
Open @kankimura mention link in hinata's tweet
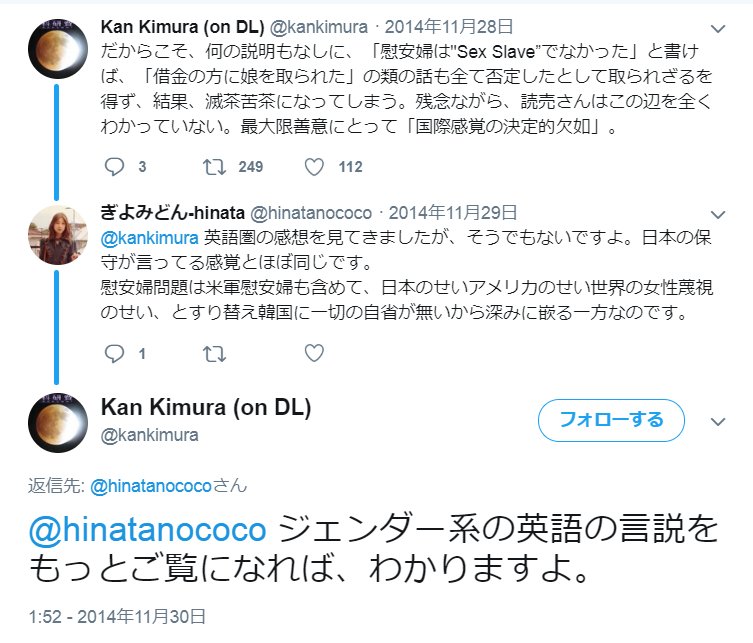pyautogui.click(x=149, y=238)
